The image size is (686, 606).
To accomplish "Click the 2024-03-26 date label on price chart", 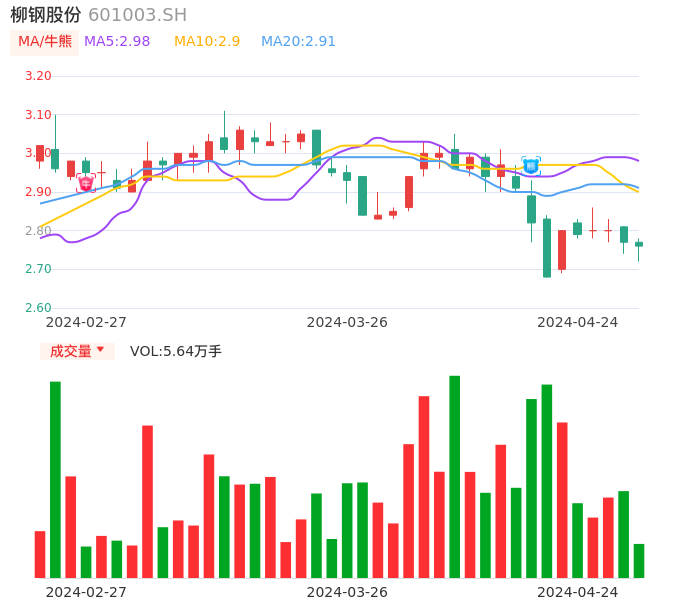I will (347, 322).
